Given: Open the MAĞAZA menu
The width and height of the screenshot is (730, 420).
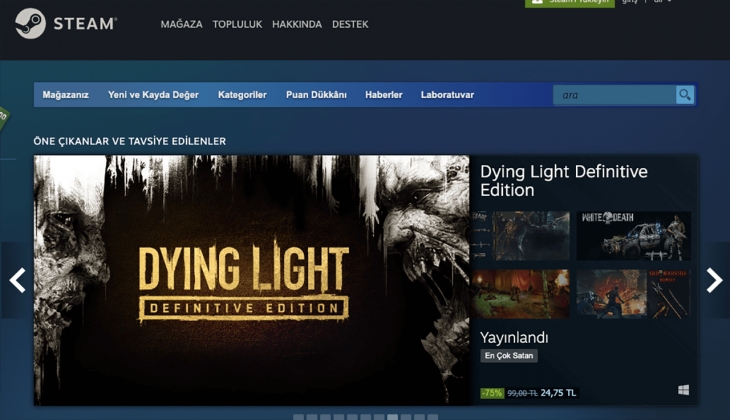Looking at the screenshot, I should 182,24.
